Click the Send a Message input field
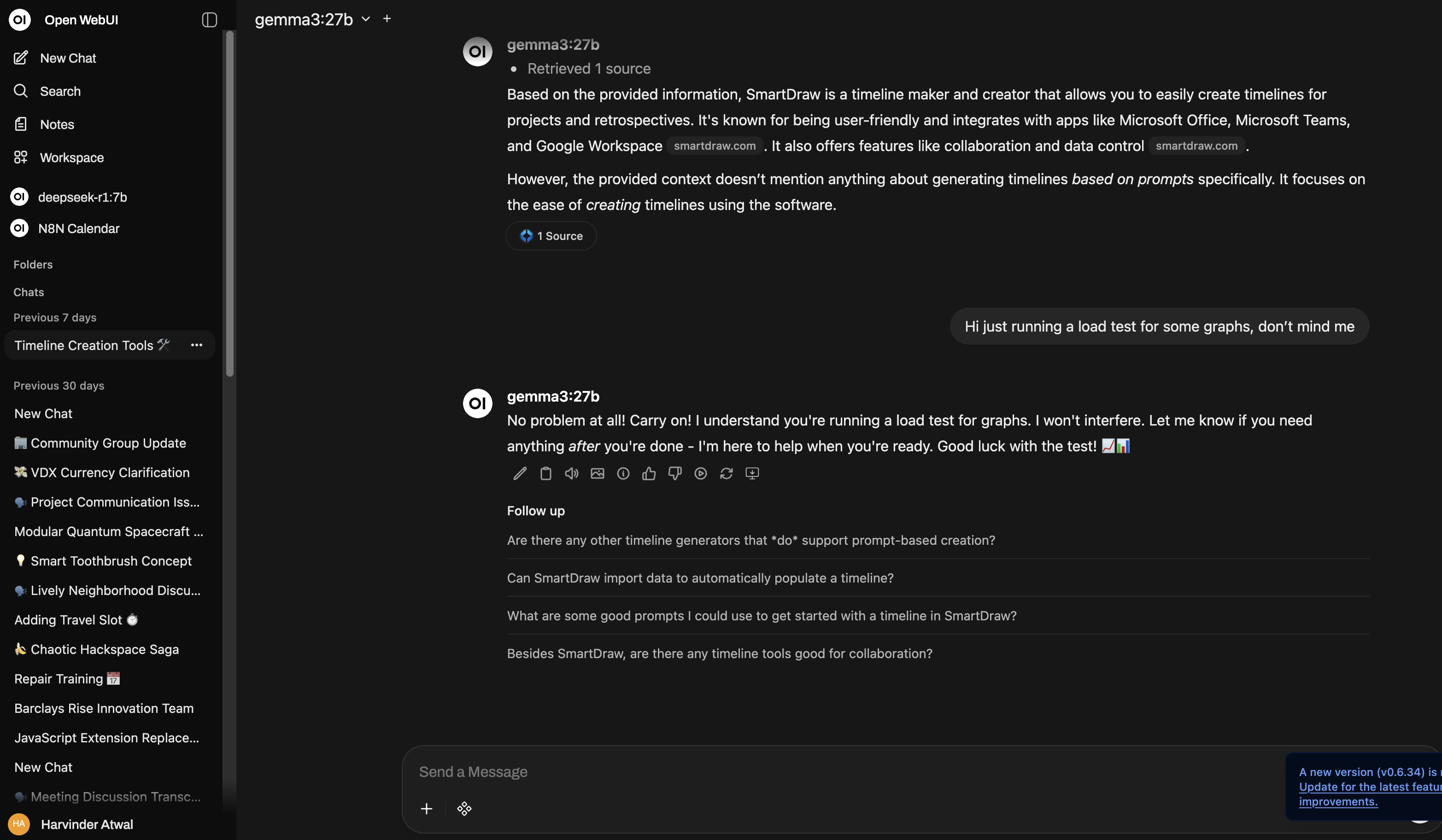1442x840 pixels. click(801, 772)
